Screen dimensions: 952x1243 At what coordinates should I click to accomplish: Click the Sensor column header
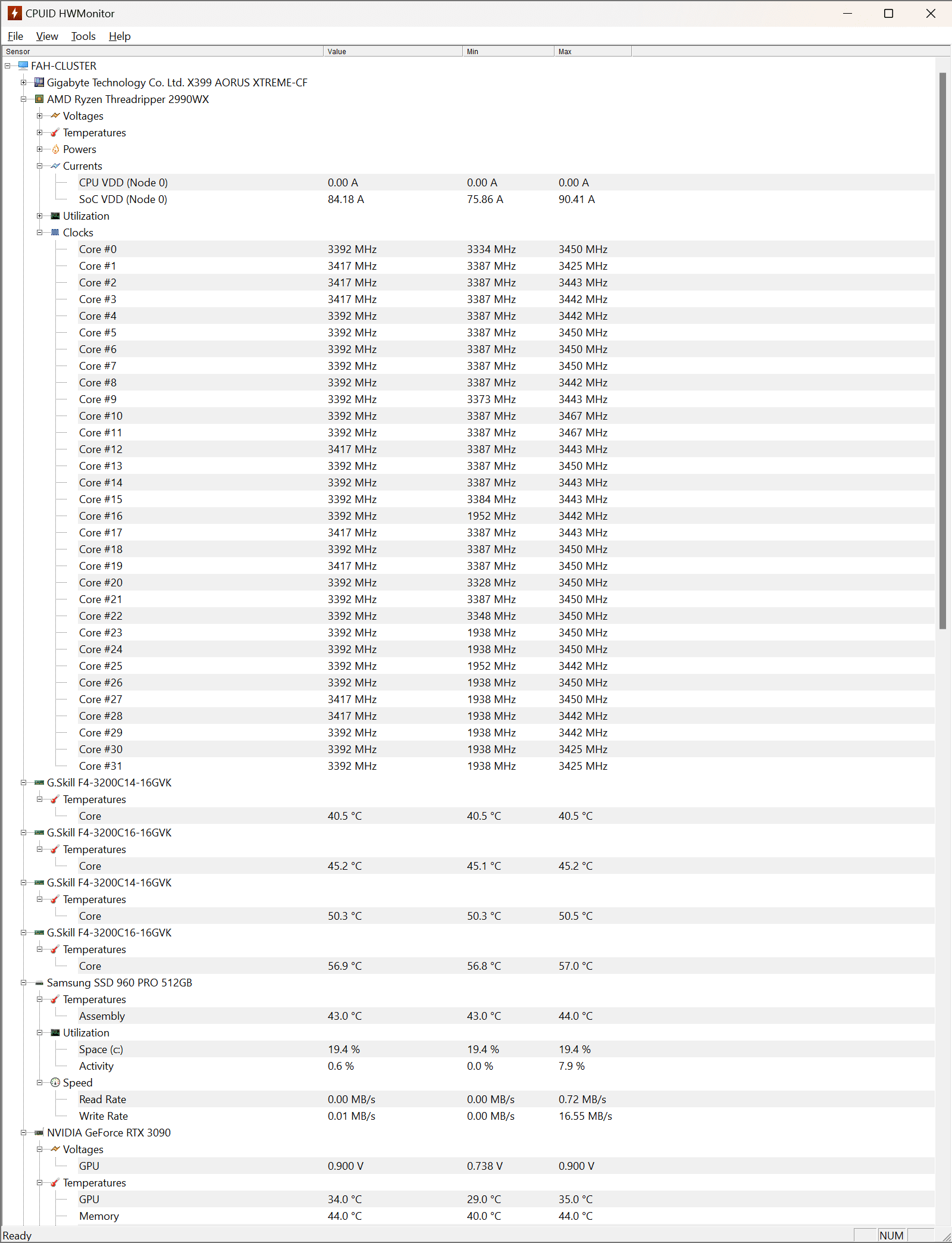tap(163, 51)
